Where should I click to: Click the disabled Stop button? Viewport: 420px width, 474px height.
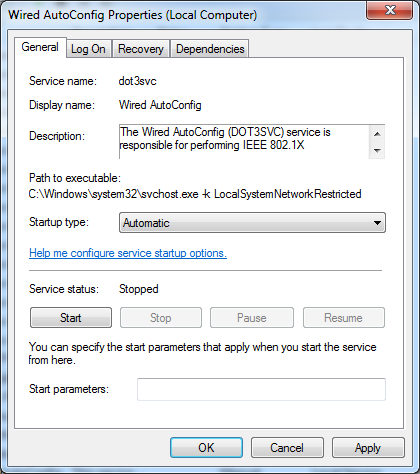[161, 318]
